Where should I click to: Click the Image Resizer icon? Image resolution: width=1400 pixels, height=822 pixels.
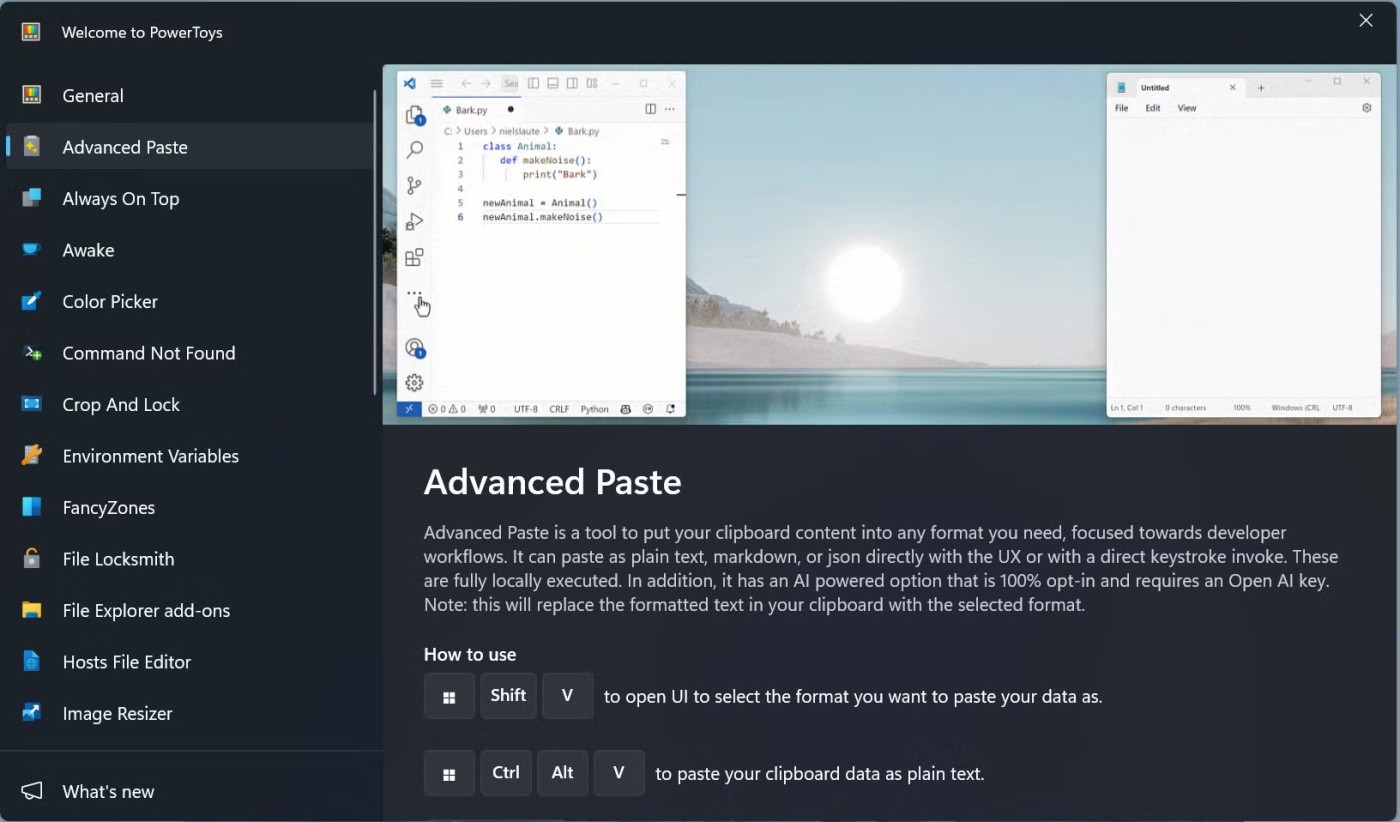point(32,713)
